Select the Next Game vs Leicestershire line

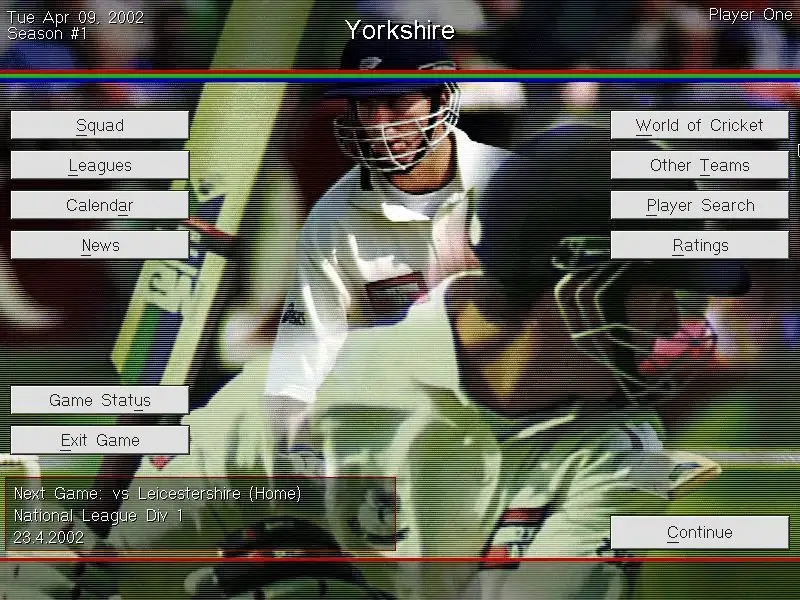(x=157, y=493)
